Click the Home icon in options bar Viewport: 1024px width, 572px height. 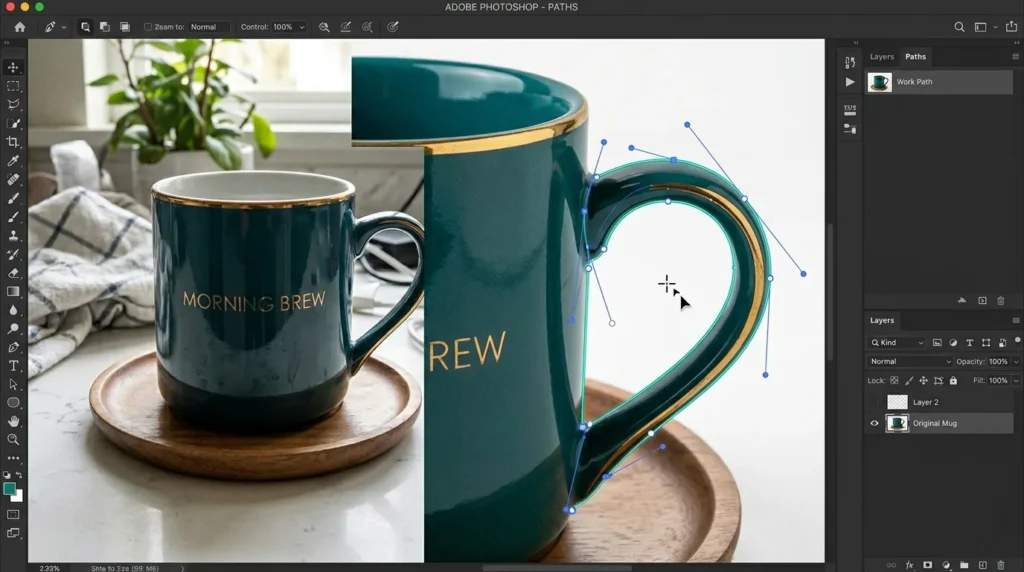point(20,27)
